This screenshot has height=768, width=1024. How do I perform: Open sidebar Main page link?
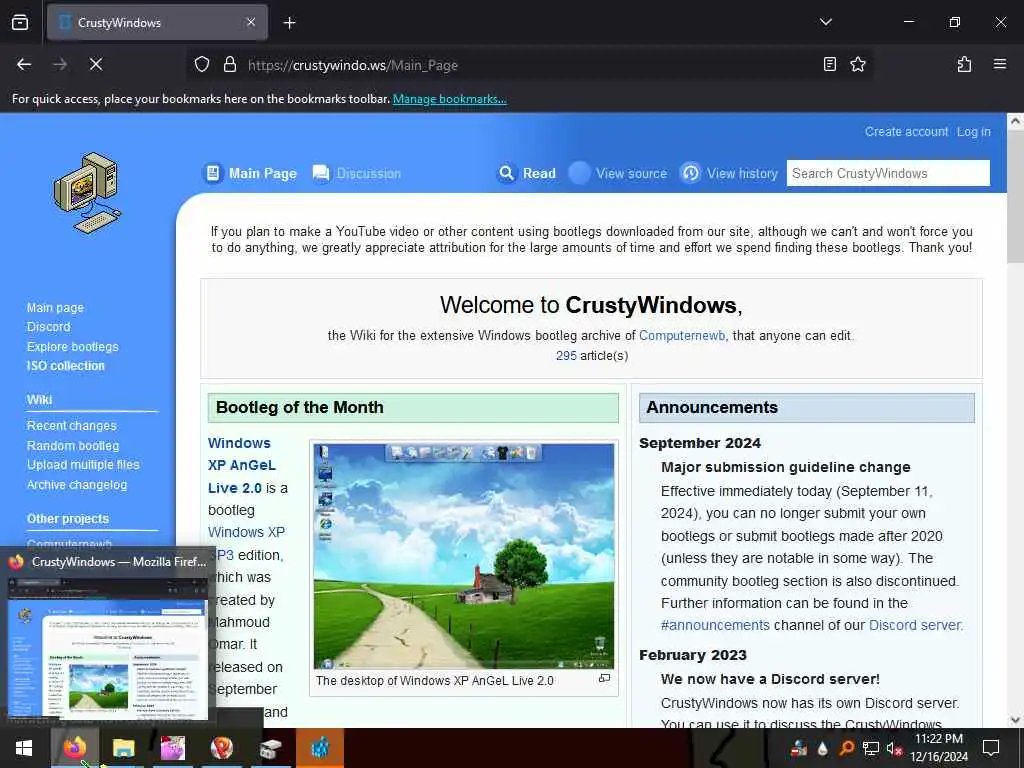[x=55, y=308]
